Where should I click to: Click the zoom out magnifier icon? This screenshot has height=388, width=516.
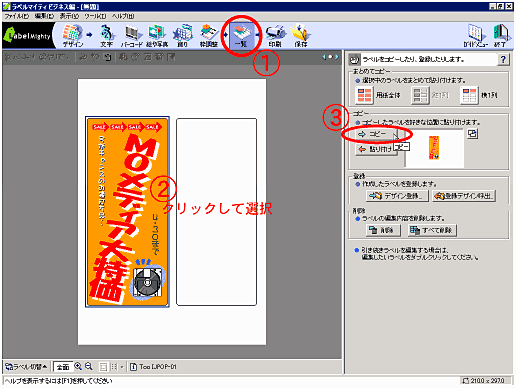click(89, 366)
